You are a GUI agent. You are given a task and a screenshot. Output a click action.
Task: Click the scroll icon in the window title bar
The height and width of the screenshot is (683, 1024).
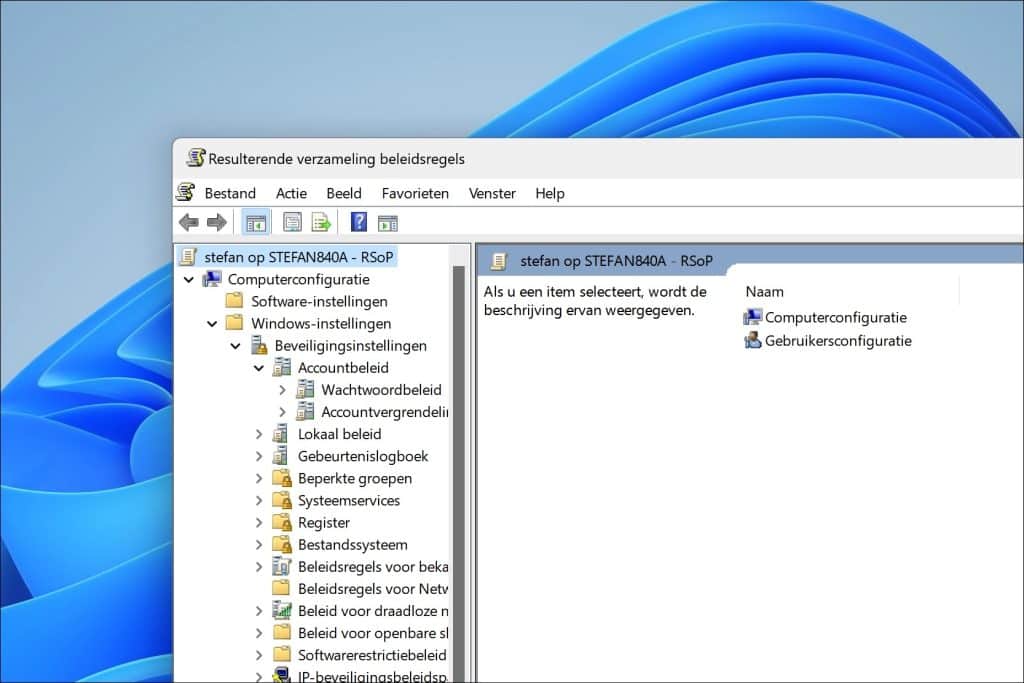195,158
